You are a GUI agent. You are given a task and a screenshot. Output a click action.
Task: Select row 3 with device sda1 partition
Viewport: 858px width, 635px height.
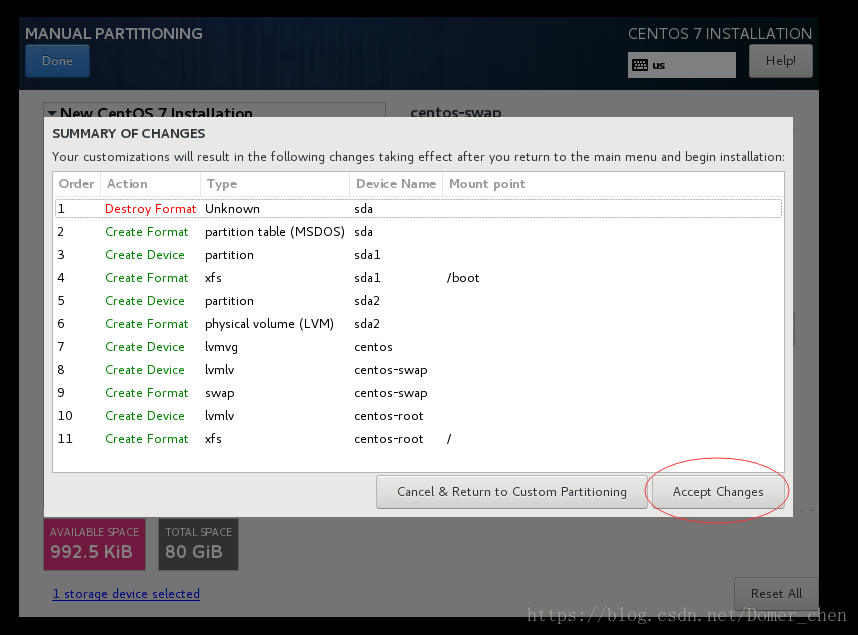click(x=419, y=255)
